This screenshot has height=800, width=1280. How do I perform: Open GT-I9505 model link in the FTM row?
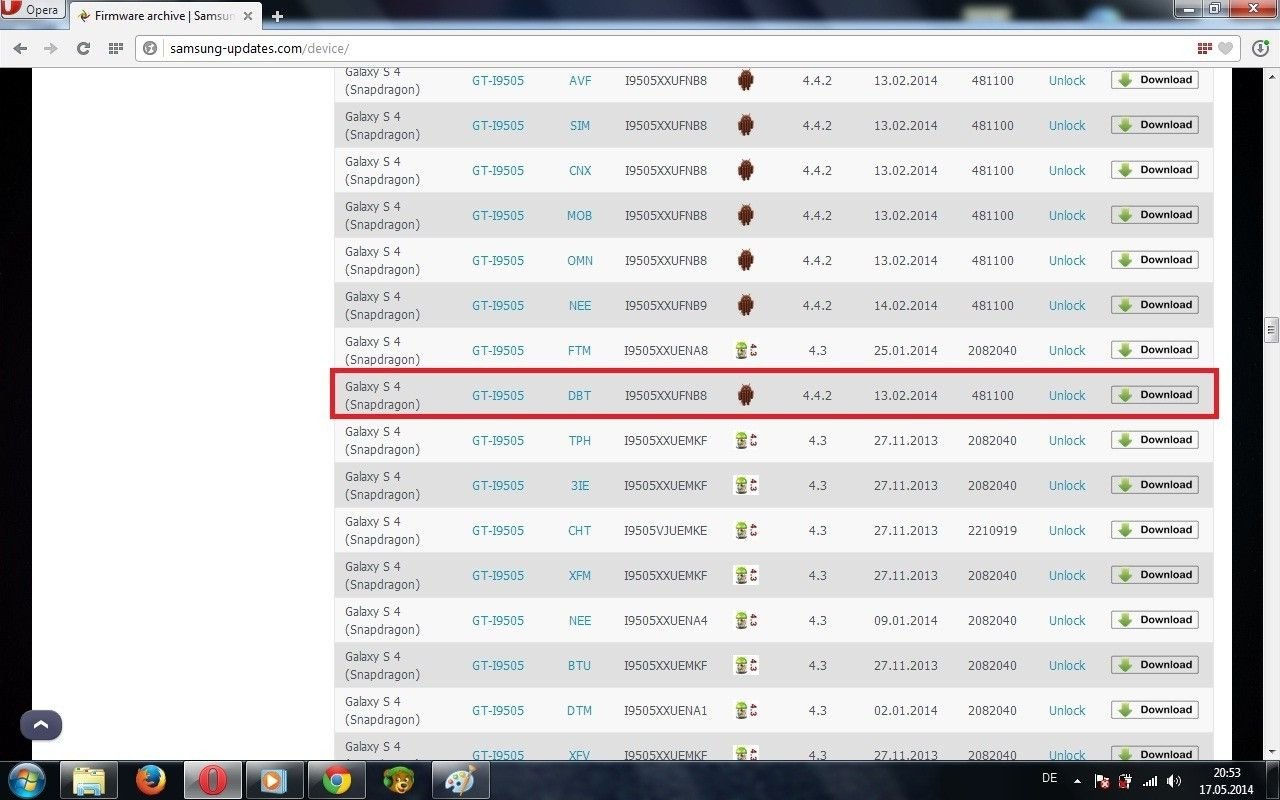[498, 351]
